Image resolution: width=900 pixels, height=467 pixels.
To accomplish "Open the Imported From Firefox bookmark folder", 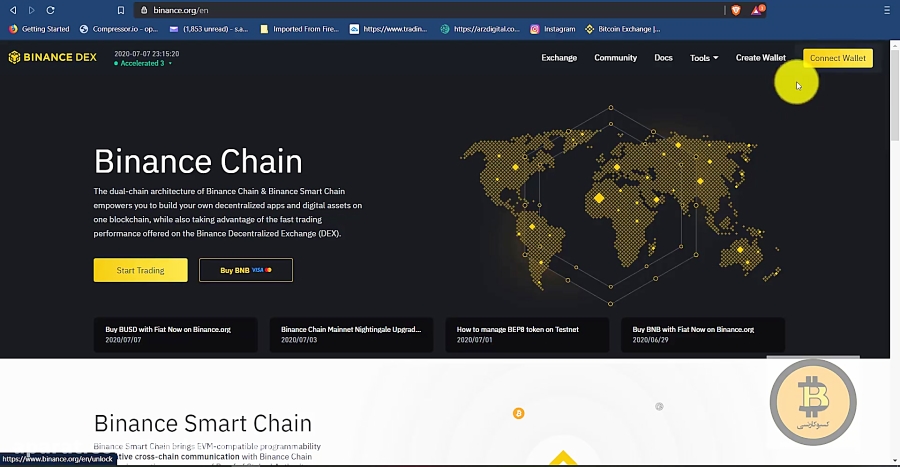I will pyautogui.click(x=299, y=29).
